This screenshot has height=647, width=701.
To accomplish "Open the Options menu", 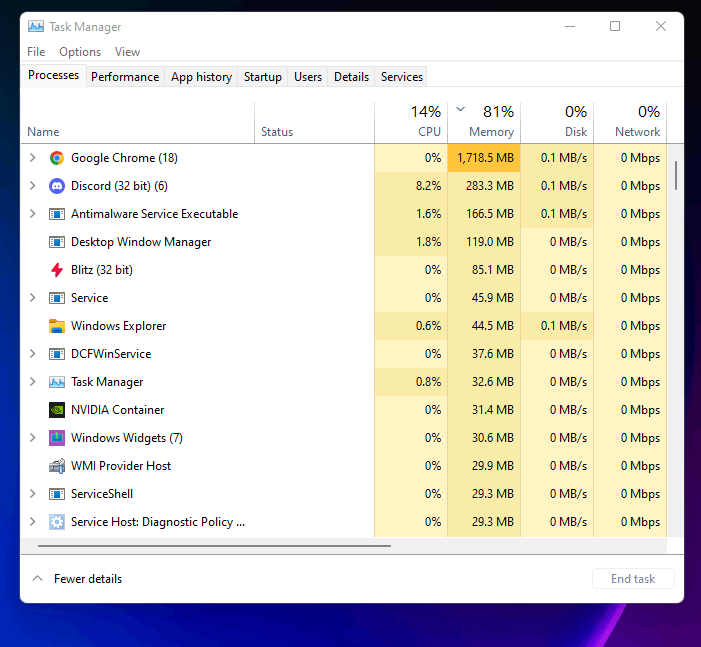I will click(x=80, y=52).
